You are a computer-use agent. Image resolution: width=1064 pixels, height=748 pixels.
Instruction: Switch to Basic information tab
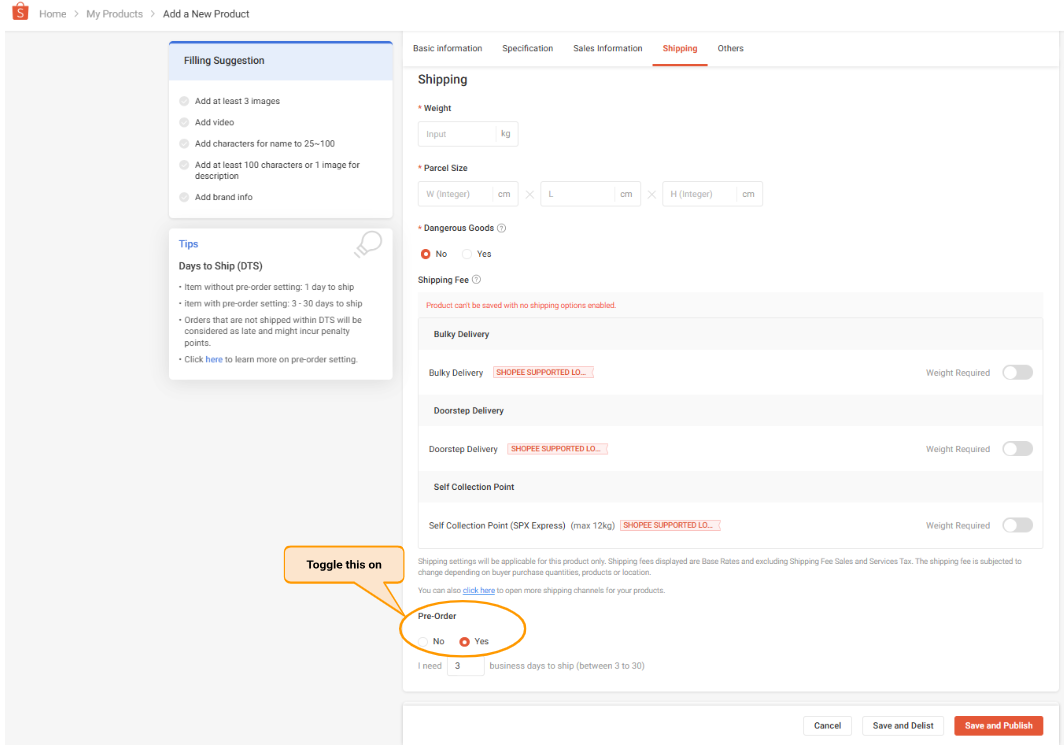tap(447, 48)
